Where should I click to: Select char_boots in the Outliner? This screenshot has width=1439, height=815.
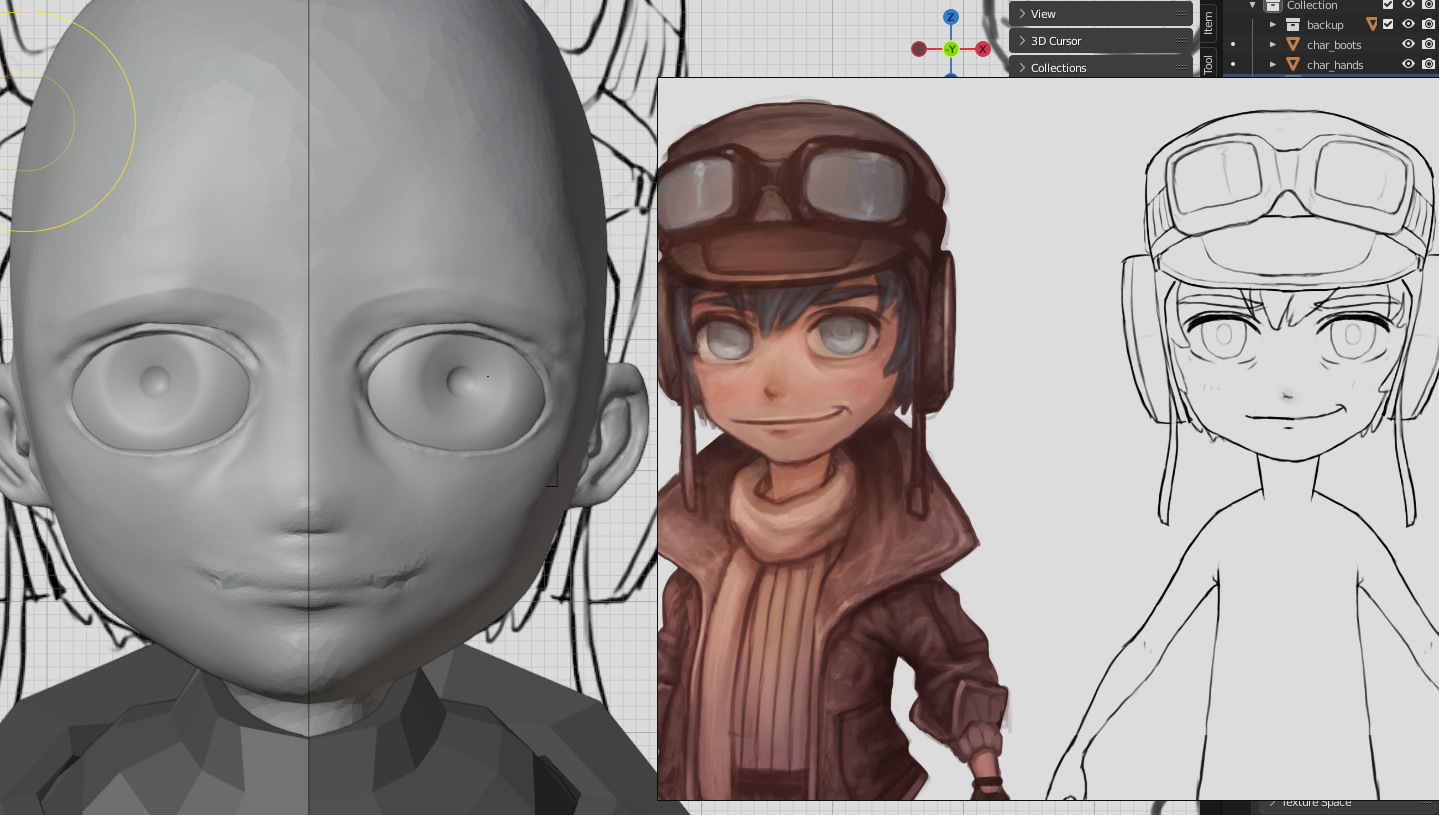click(x=1334, y=45)
